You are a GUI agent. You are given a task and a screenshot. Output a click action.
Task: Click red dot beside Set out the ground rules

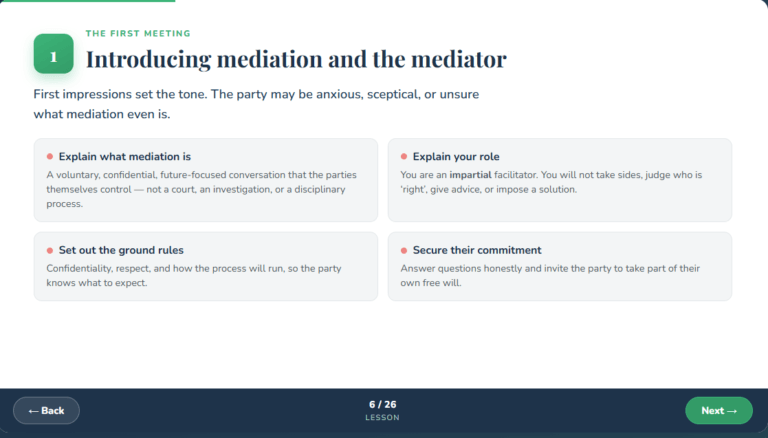click(x=49, y=250)
